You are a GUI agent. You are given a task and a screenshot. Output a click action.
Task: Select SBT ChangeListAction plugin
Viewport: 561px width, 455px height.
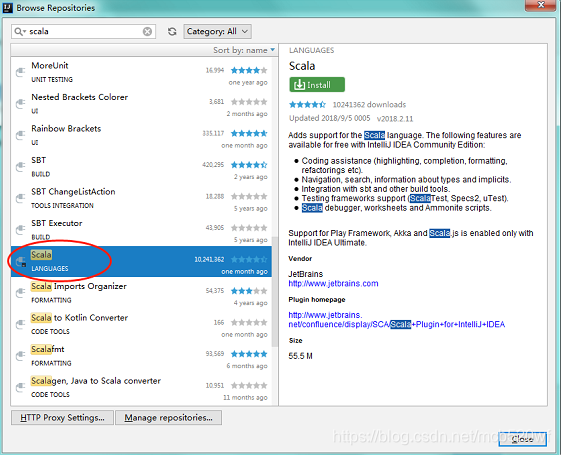141,199
